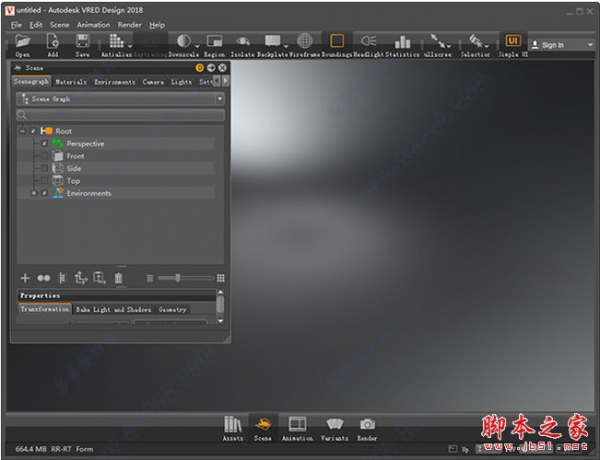600x460 pixels.
Task: Toggle the Boundings box icon
Action: (337, 41)
